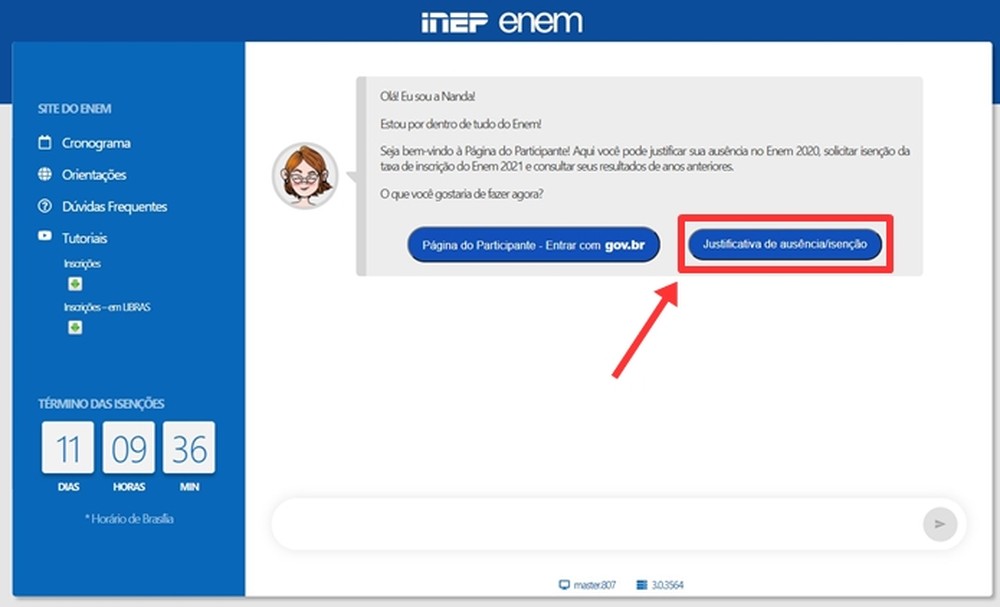The height and width of the screenshot is (607, 1000).
Task: Click the 36 MIN countdown box
Action: [x=189, y=447]
